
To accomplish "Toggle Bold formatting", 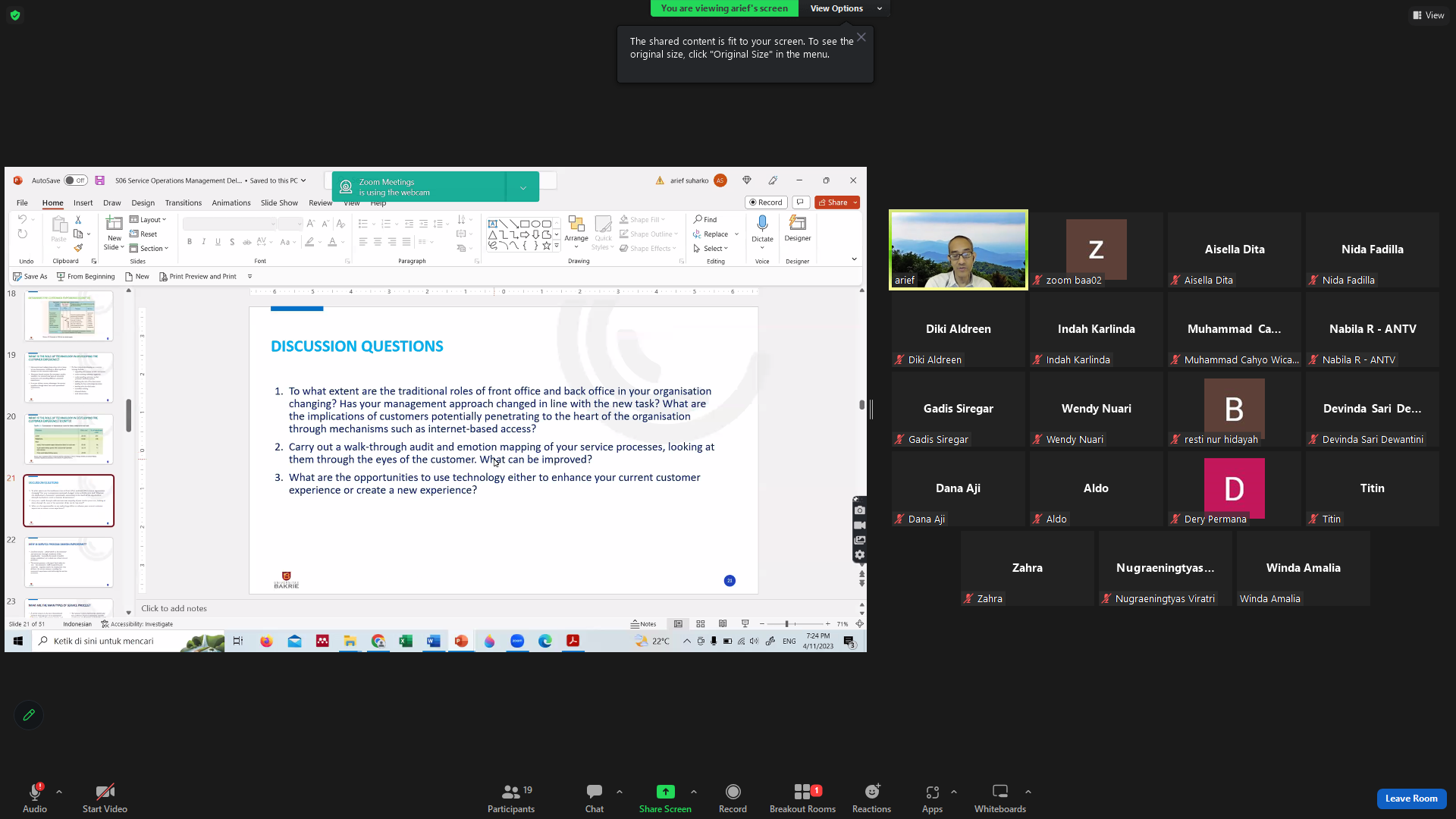I will pos(190,242).
